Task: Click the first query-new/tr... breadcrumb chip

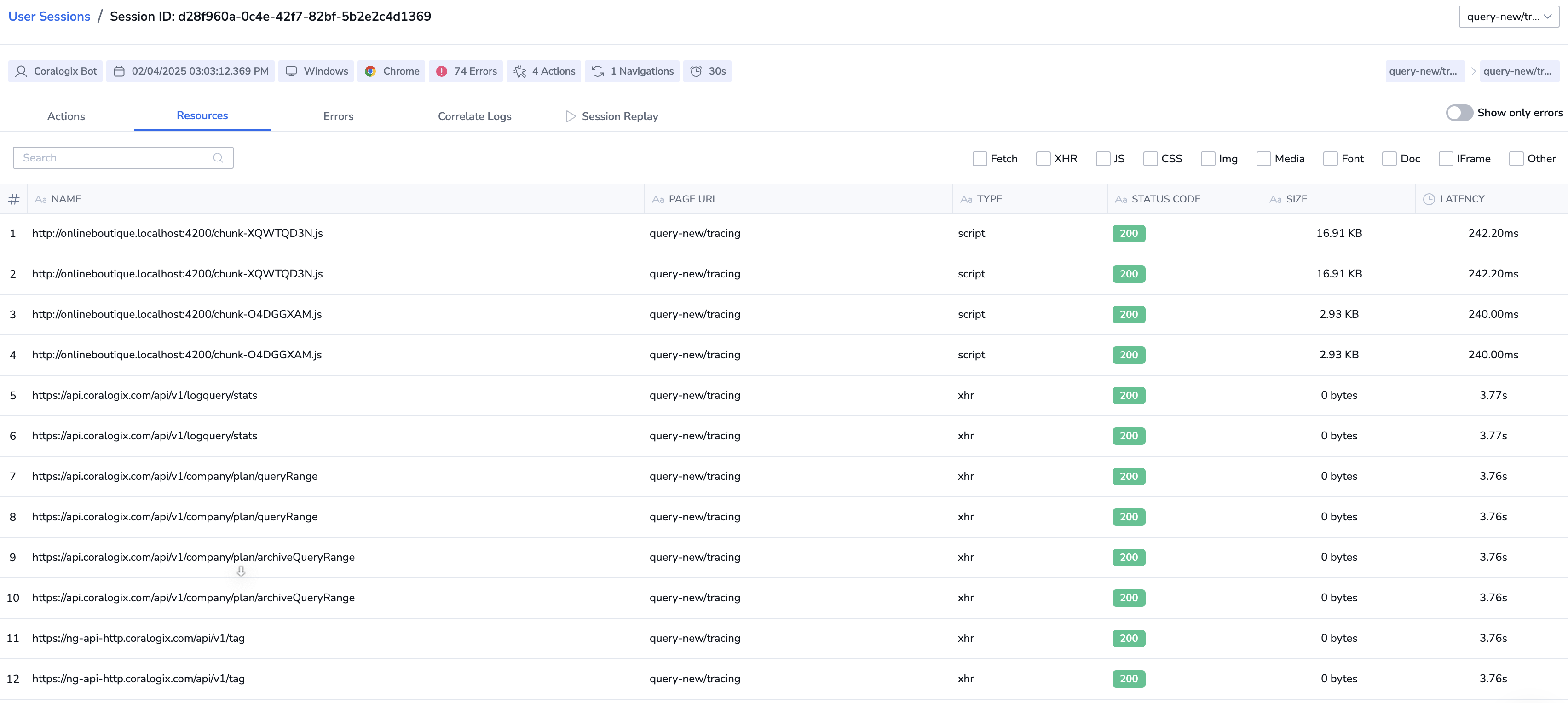Action: click(1424, 71)
